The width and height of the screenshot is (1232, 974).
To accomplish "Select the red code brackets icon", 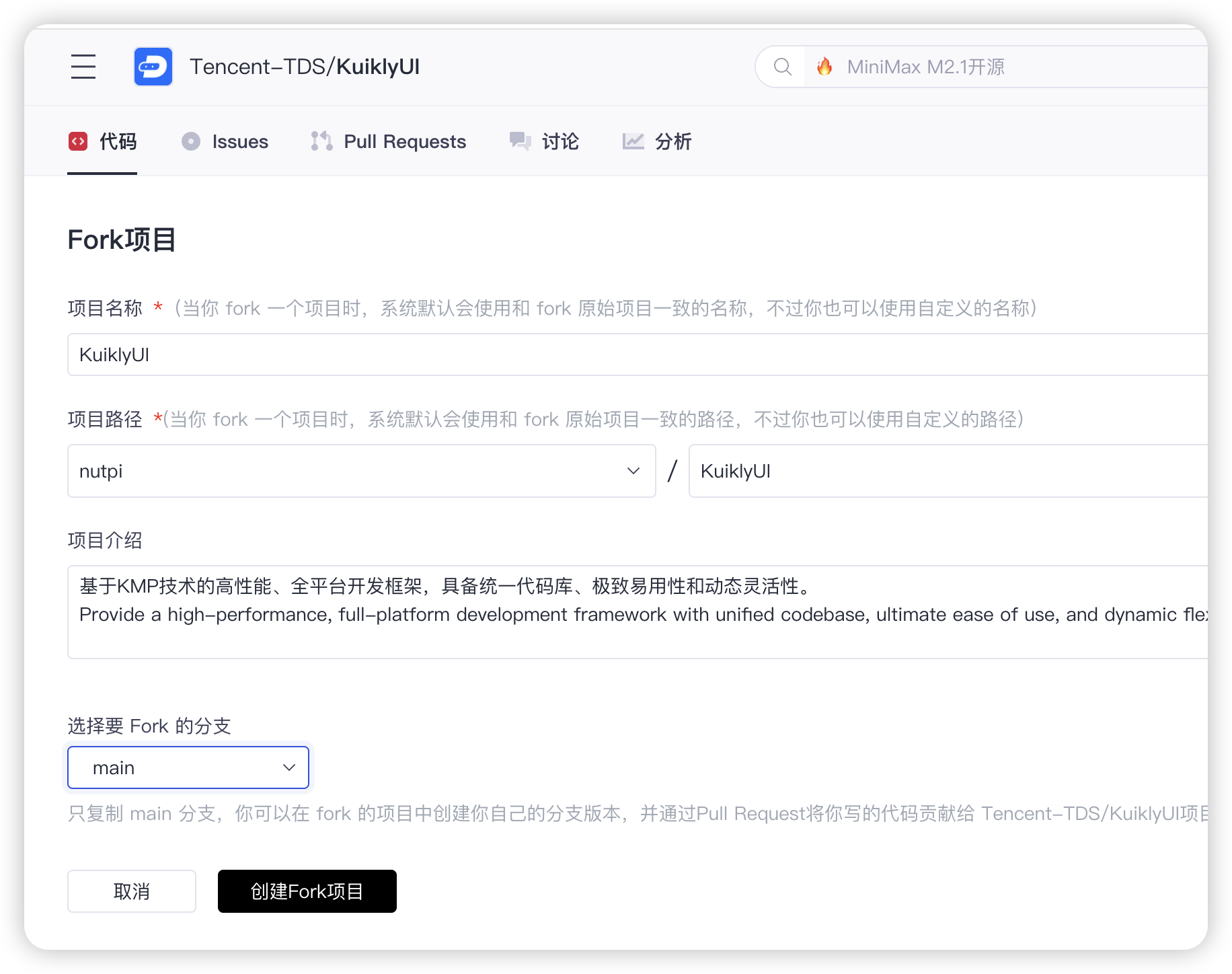I will pyautogui.click(x=78, y=141).
